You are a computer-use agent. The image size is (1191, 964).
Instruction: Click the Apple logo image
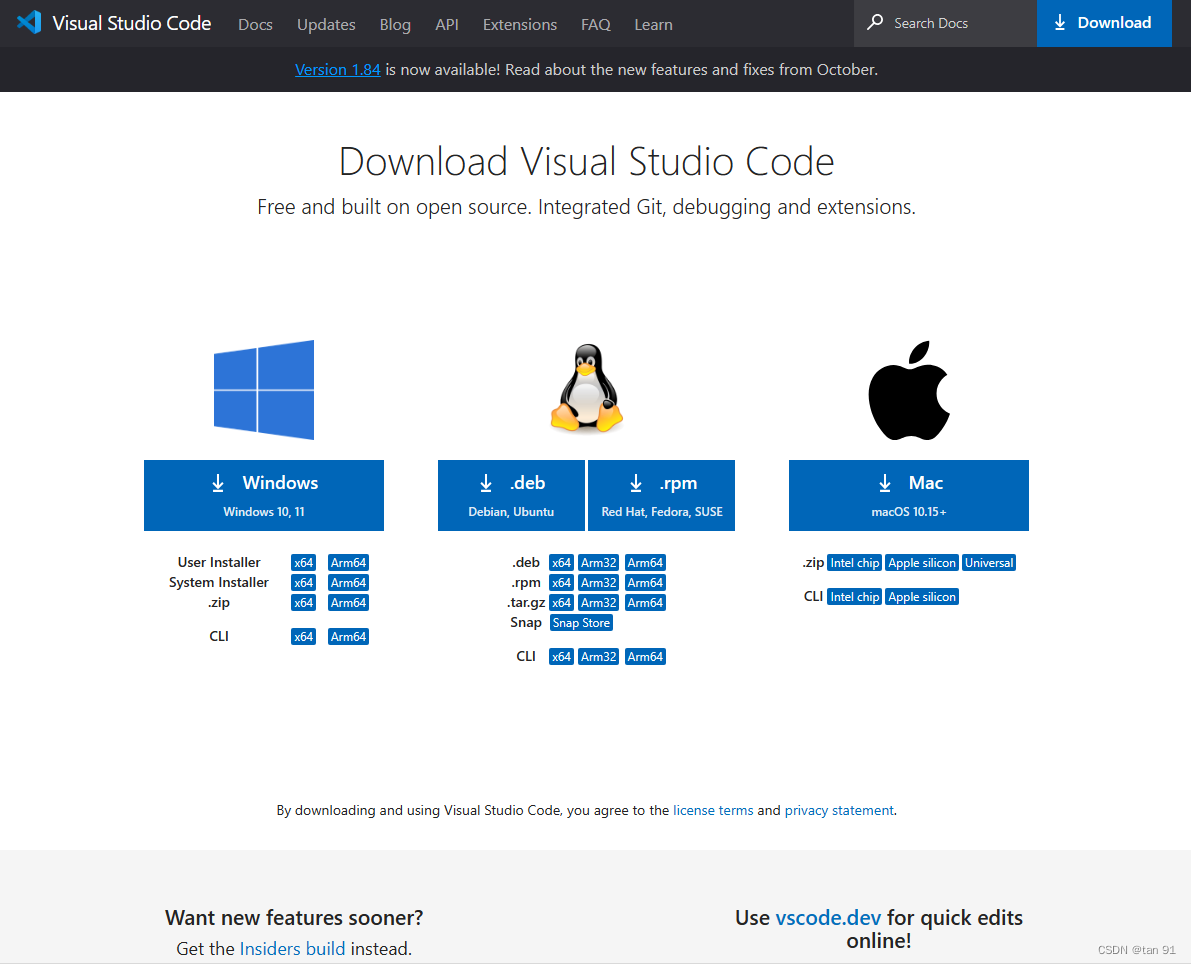pyautogui.click(x=908, y=390)
